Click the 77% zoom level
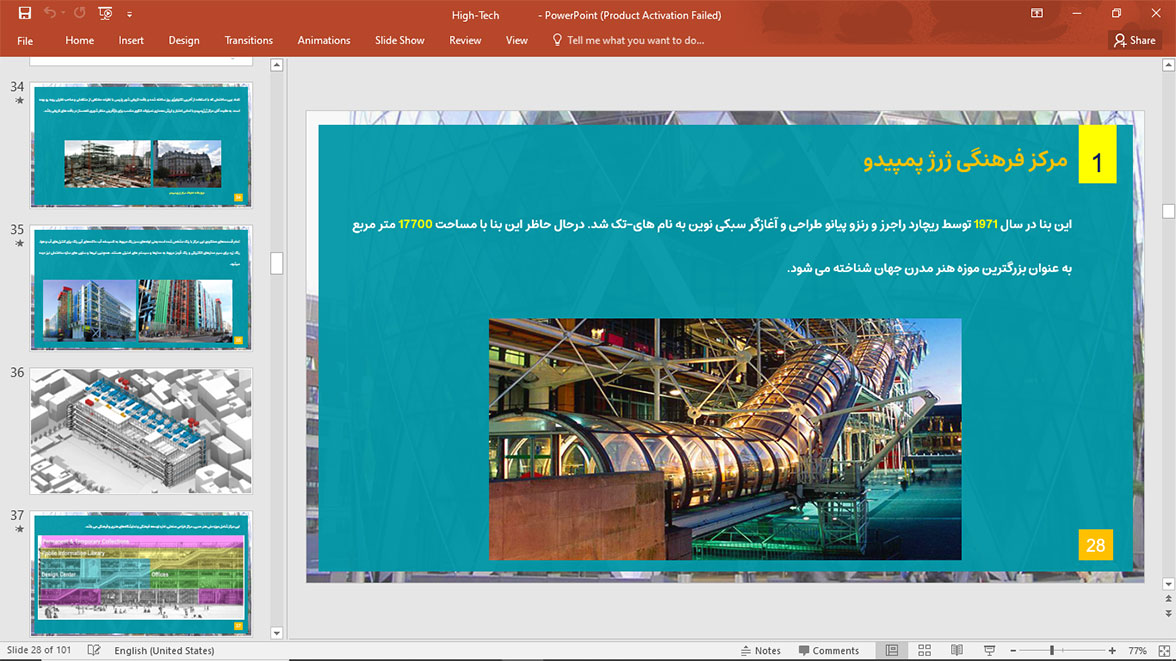The height and width of the screenshot is (661, 1176). pyautogui.click(x=1138, y=650)
